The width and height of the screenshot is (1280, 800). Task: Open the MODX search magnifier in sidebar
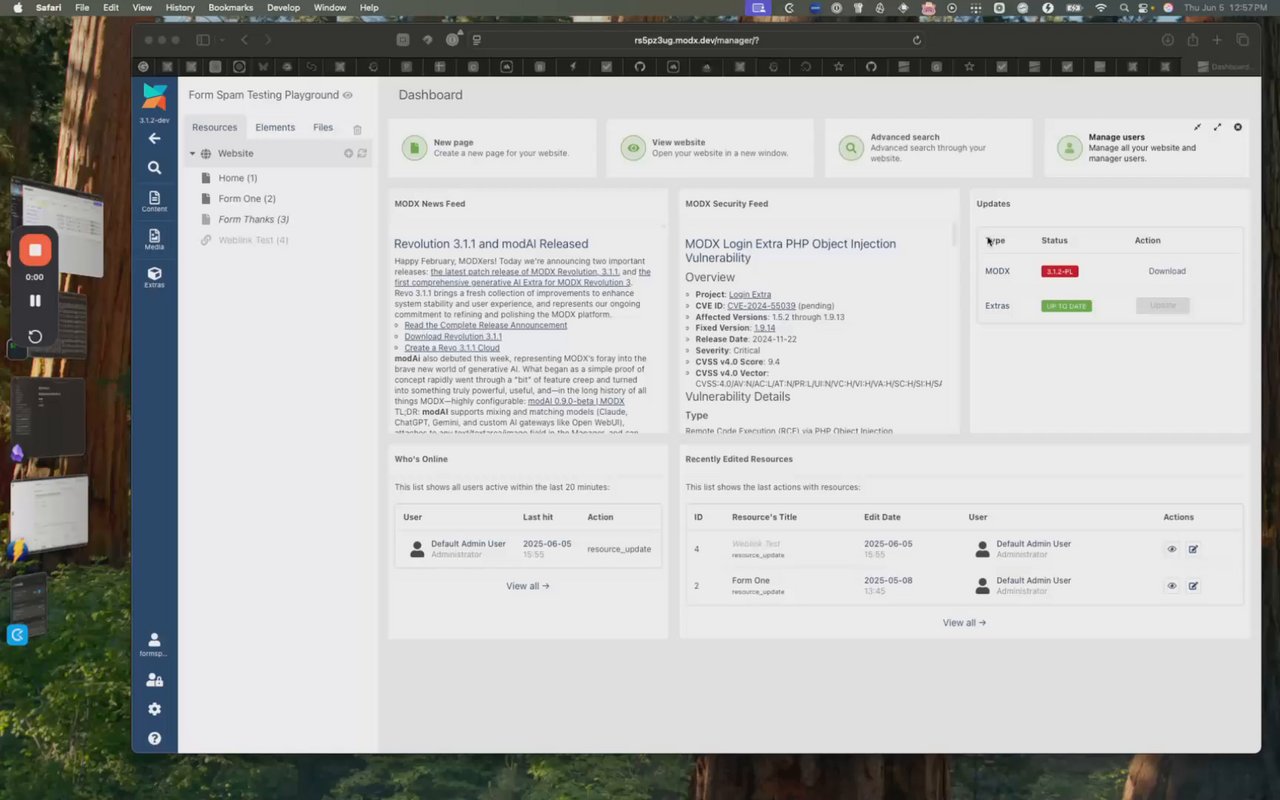(x=154, y=168)
